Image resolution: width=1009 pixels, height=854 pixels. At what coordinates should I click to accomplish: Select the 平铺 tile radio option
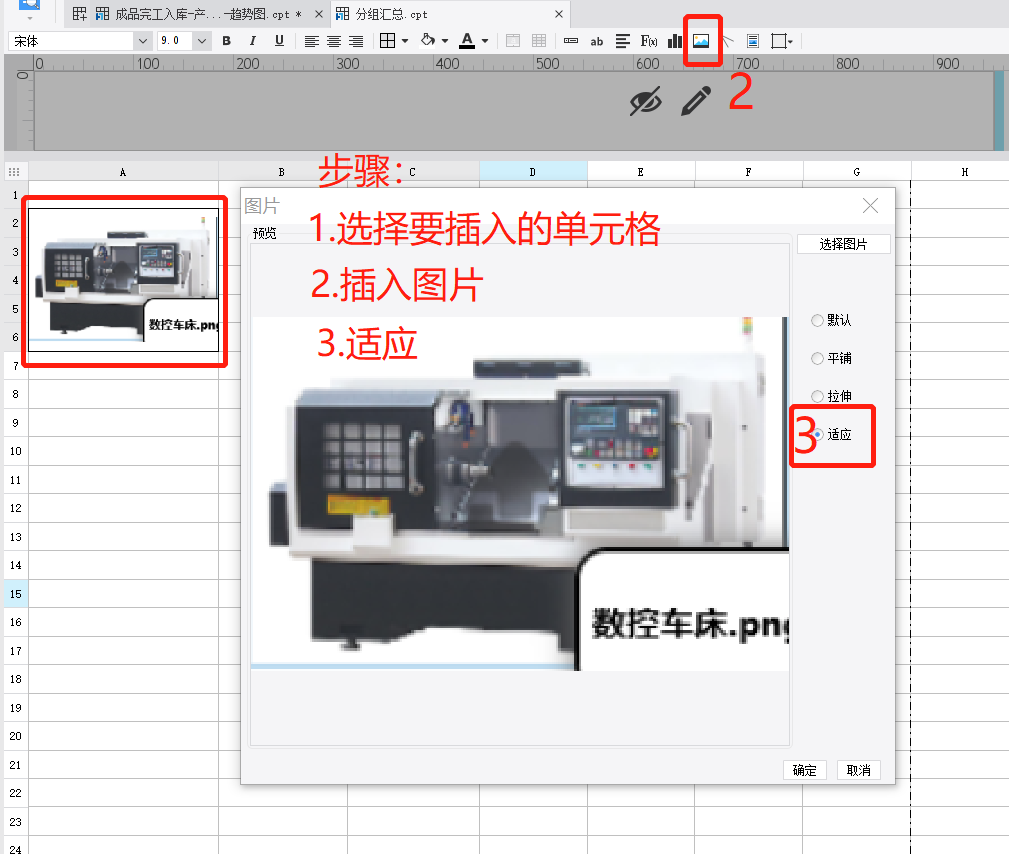818,359
